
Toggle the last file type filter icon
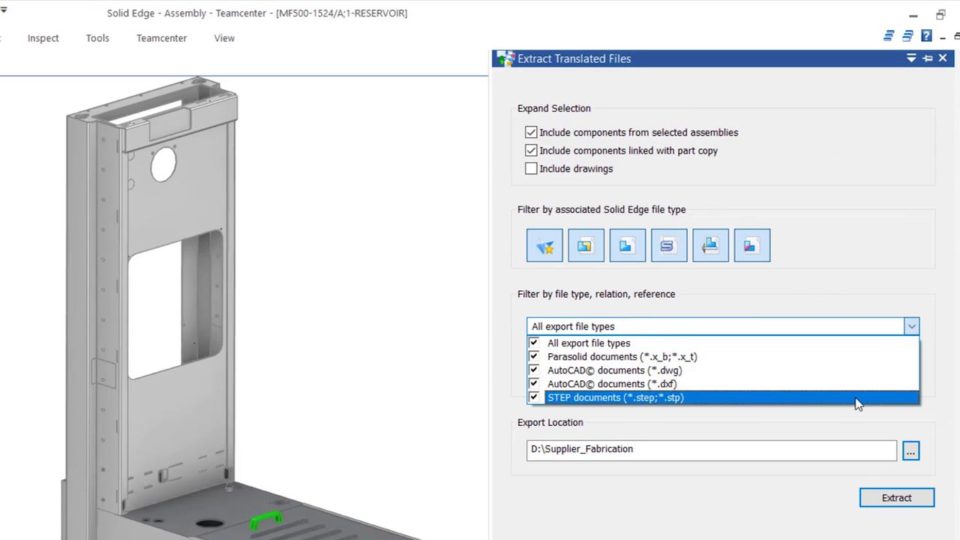752,246
